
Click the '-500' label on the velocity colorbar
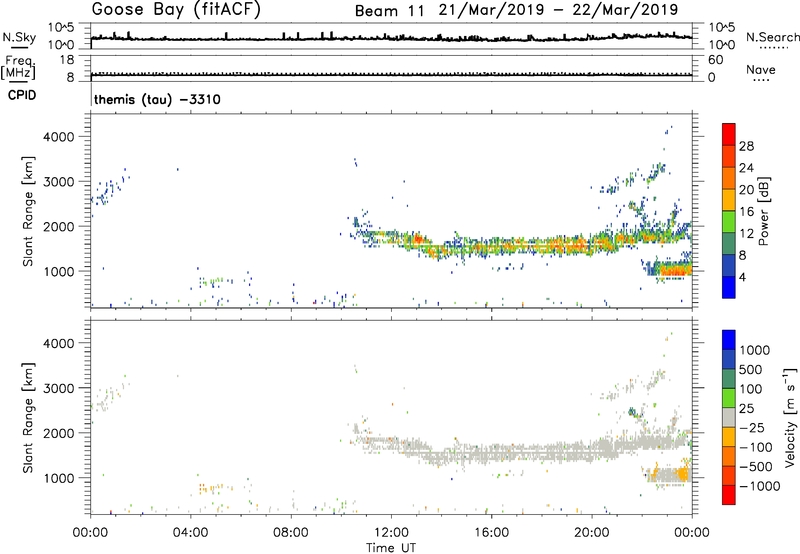[755, 467]
